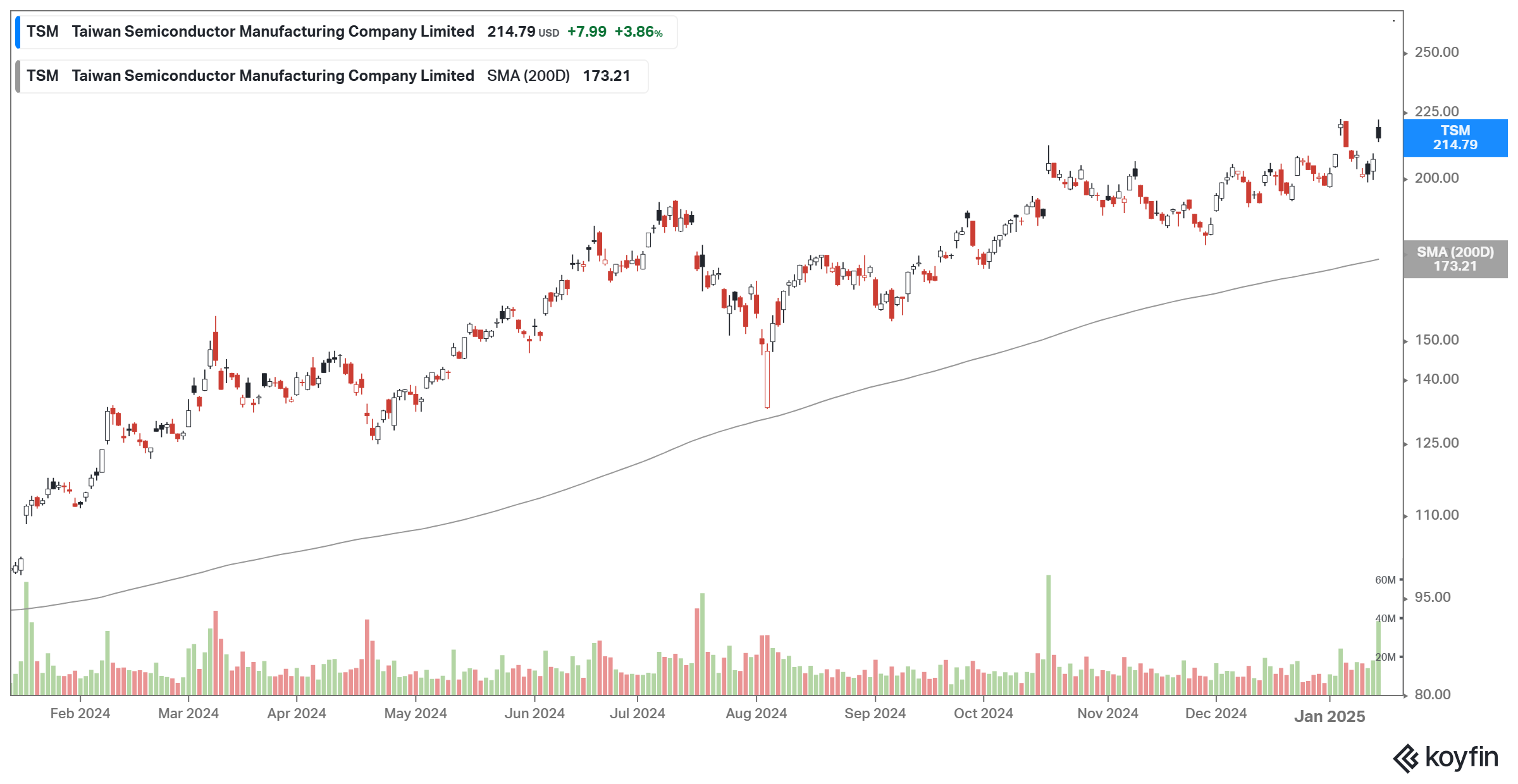Viewport: 1518px width, 784px height.
Task: Click the 150.00 price axis label
Action: [1436, 340]
